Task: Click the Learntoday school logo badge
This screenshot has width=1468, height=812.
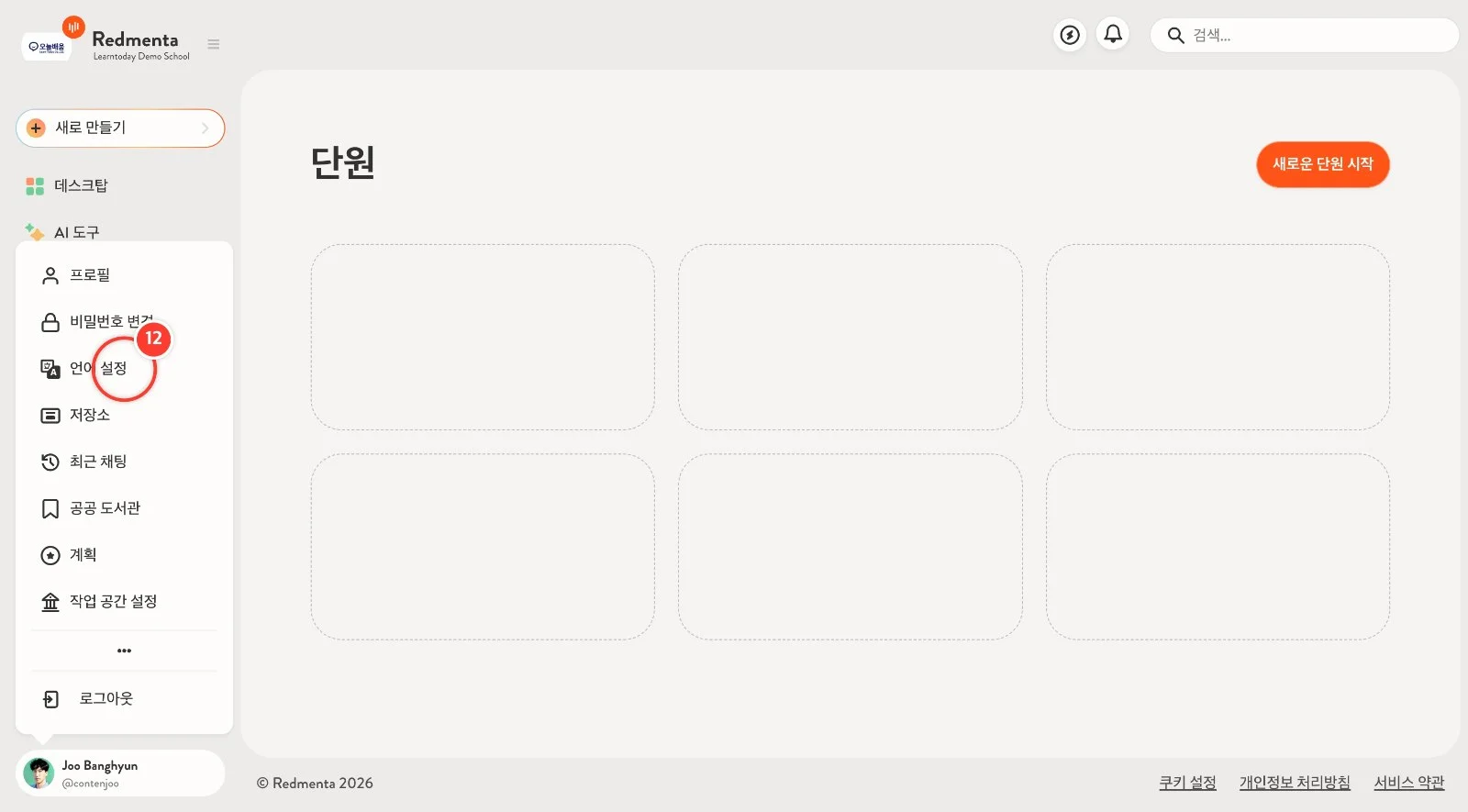Action: point(47,47)
